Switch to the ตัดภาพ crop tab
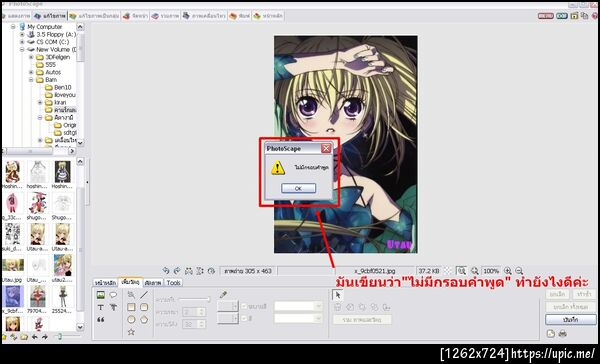600x364 pixels. [153, 282]
